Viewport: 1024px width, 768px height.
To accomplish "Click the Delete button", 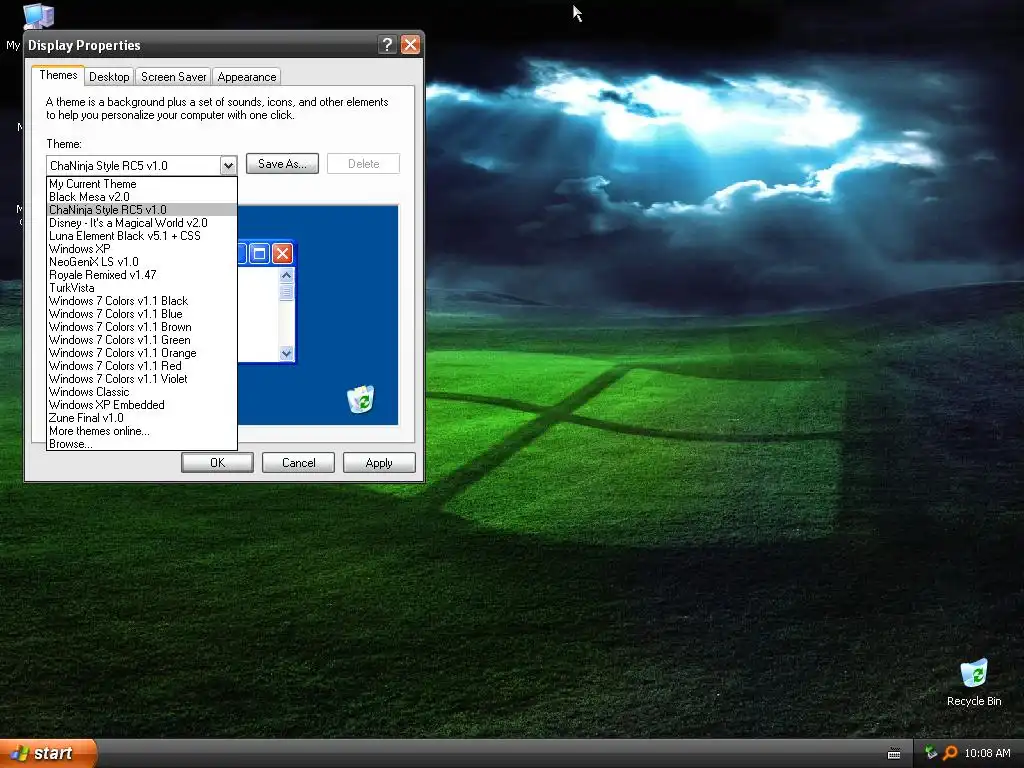I will 363,164.
